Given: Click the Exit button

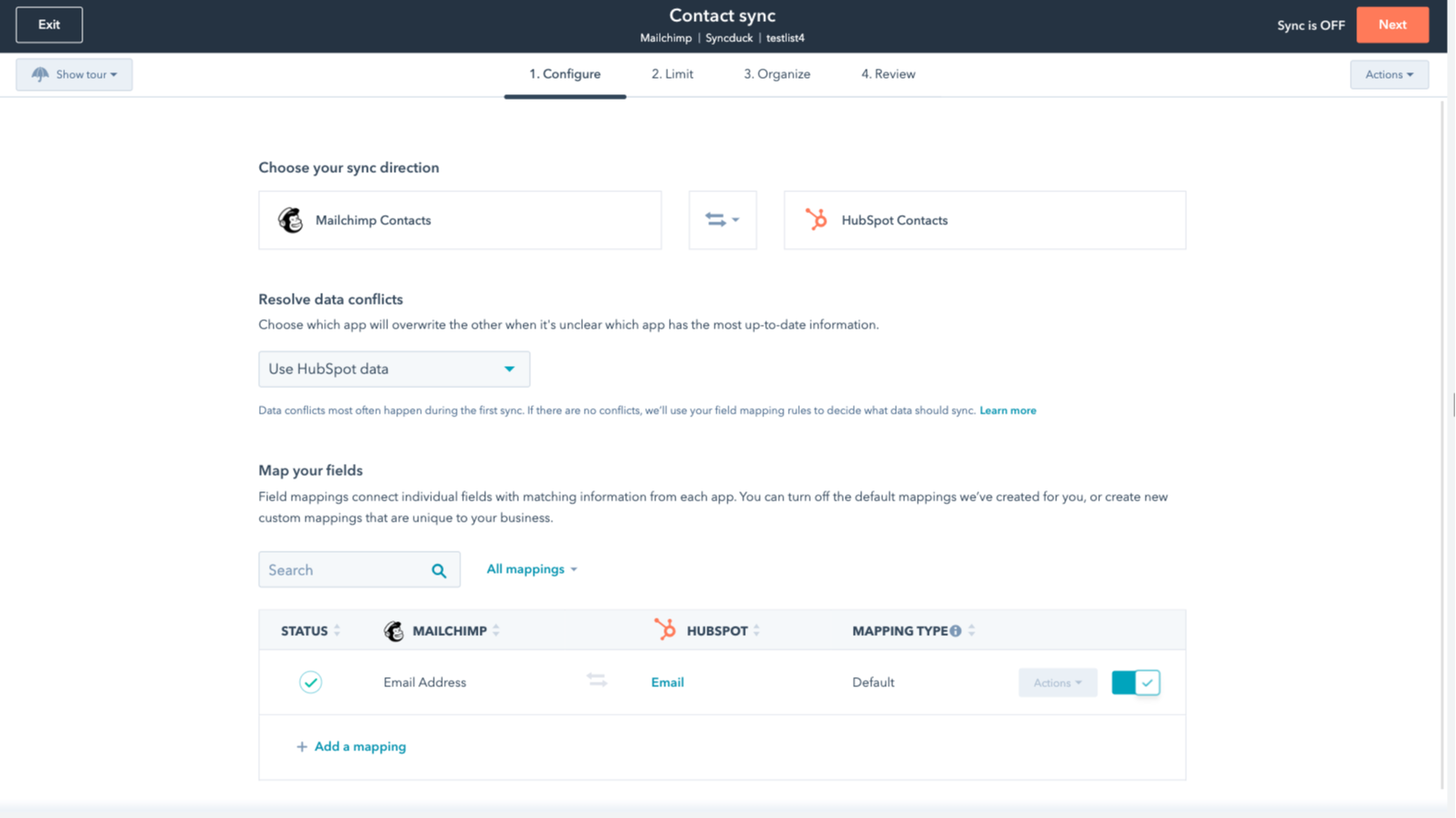Looking at the screenshot, I should tap(49, 25).
